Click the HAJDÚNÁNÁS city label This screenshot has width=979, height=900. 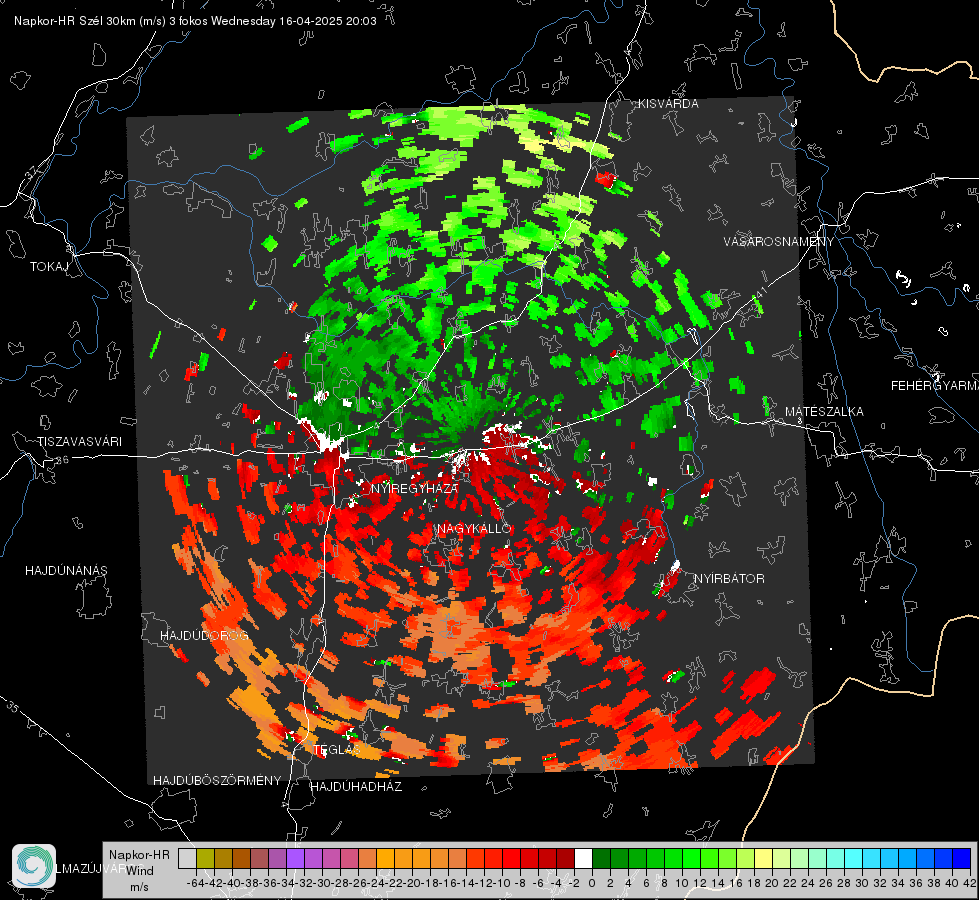[66, 570]
